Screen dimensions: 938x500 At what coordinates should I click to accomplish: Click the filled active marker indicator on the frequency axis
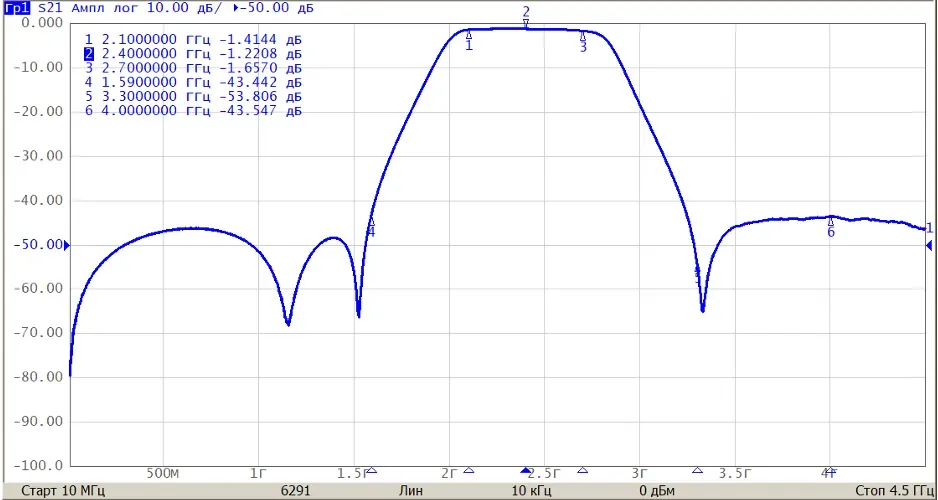coord(525,470)
